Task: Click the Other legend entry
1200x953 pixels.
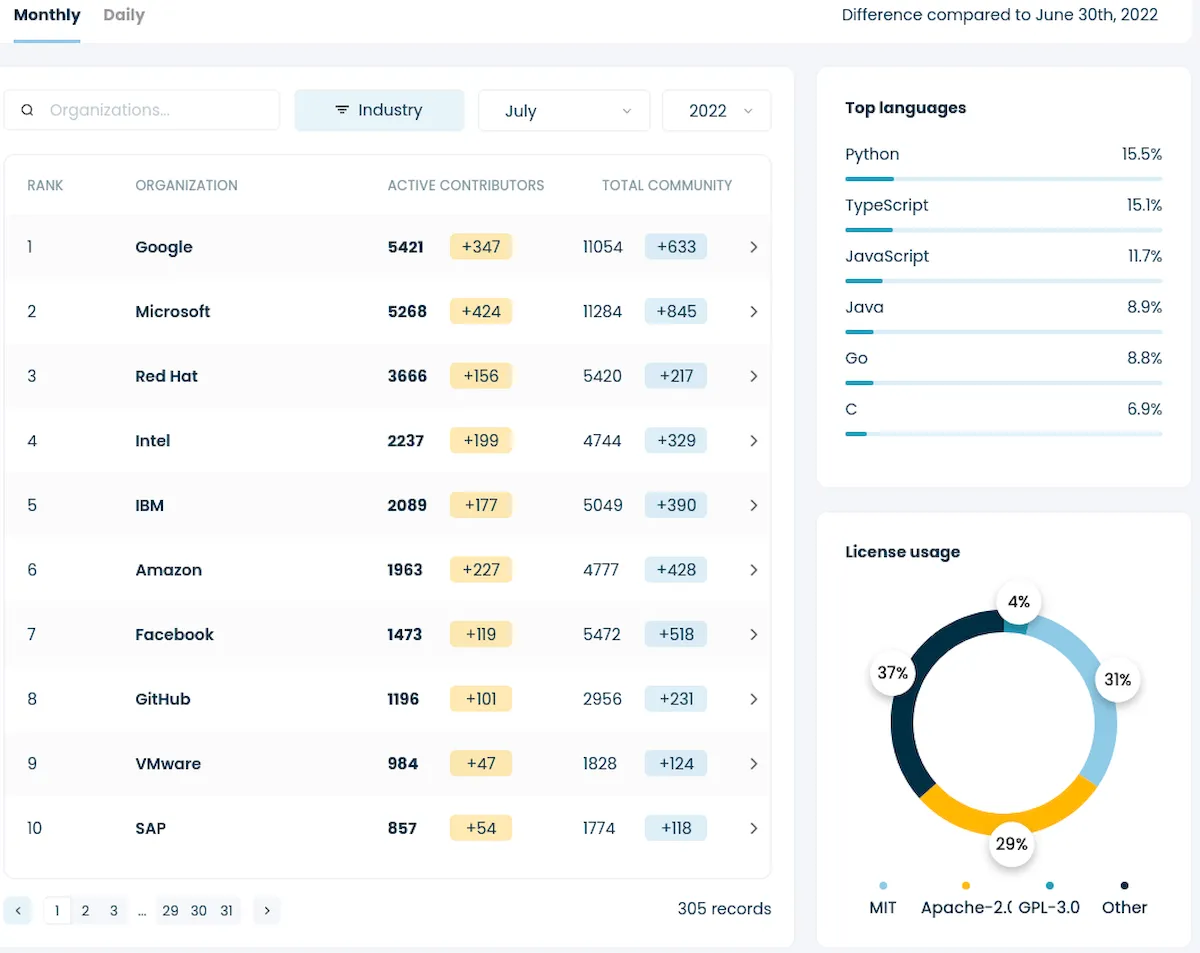Action: 1124,900
